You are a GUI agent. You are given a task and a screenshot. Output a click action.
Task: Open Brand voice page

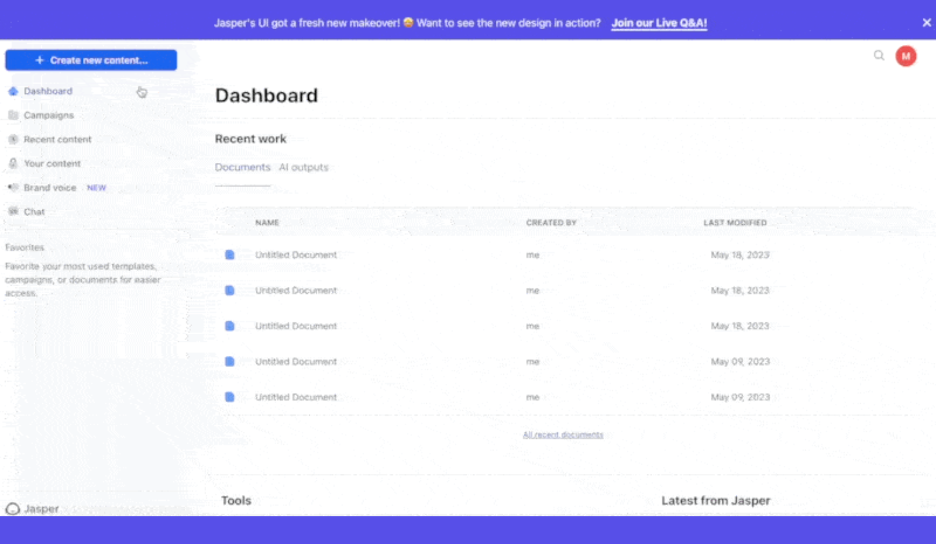click(50, 188)
